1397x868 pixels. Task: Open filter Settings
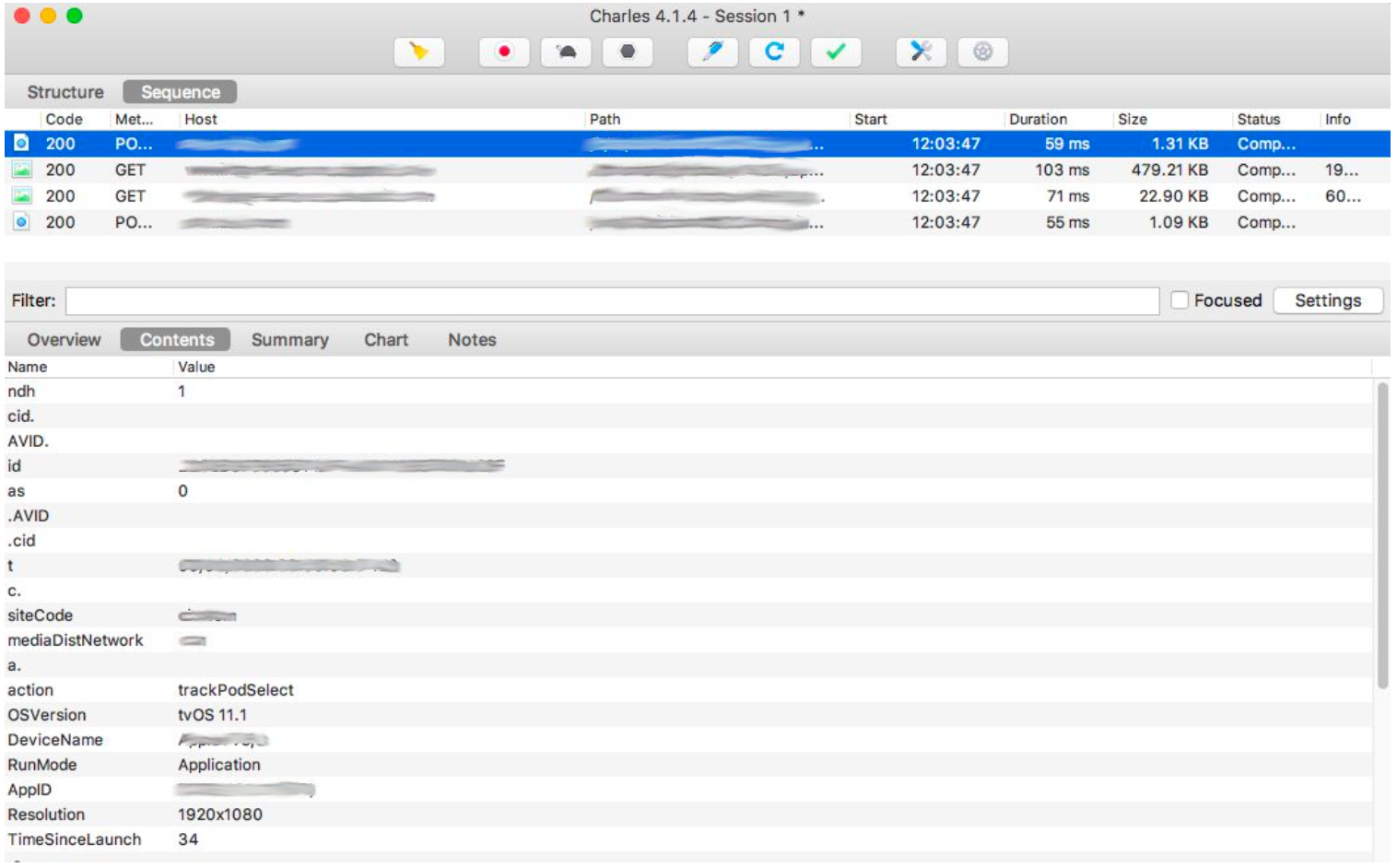point(1327,299)
